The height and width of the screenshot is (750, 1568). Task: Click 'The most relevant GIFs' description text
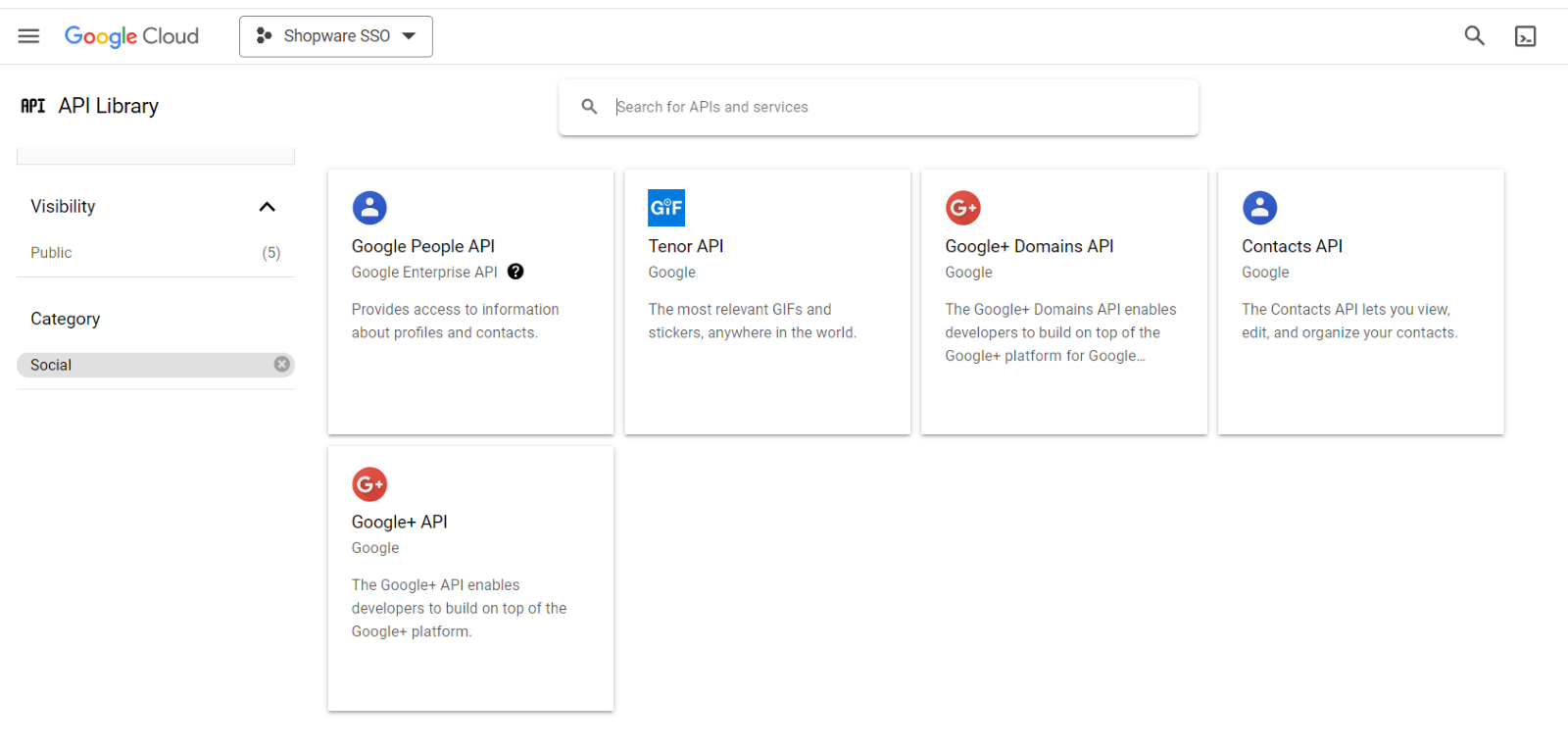pyautogui.click(x=753, y=321)
